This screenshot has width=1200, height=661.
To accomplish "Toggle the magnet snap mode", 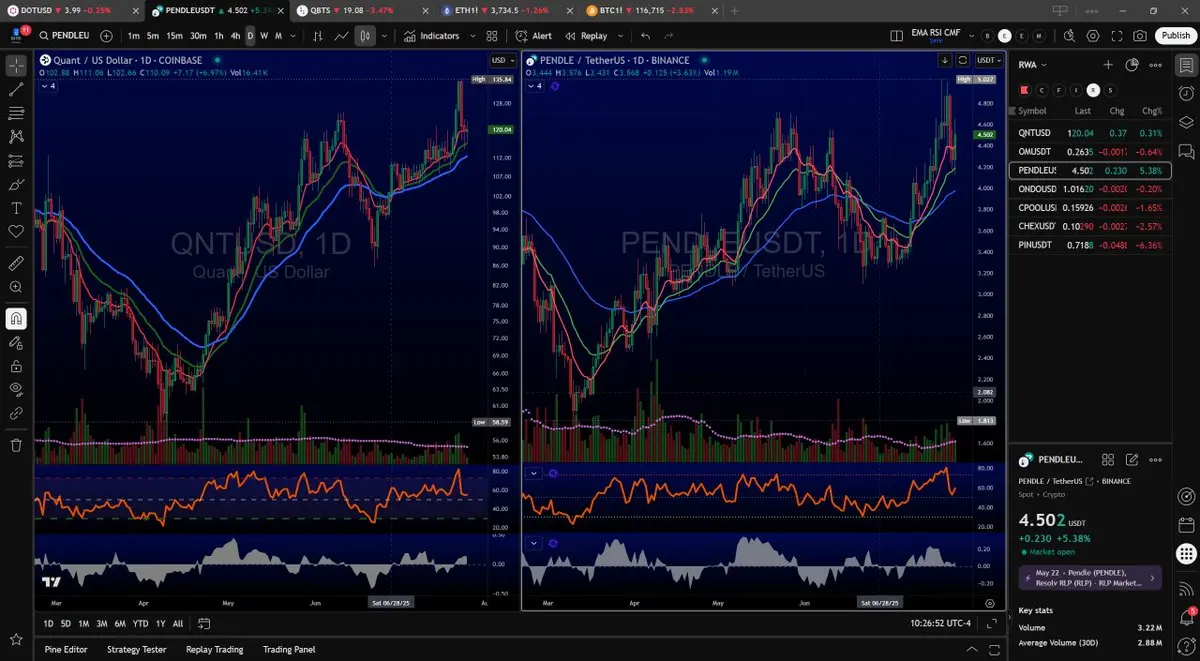I will point(16,319).
